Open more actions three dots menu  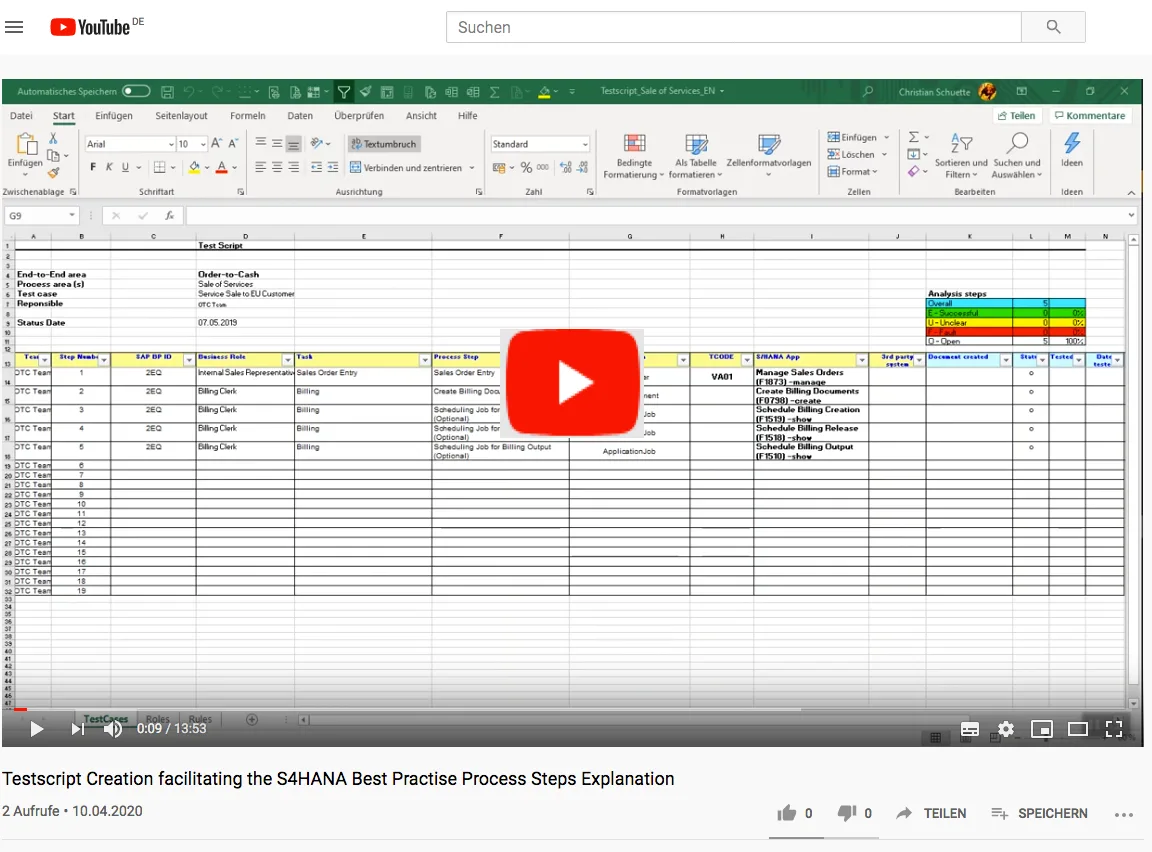coord(1123,814)
